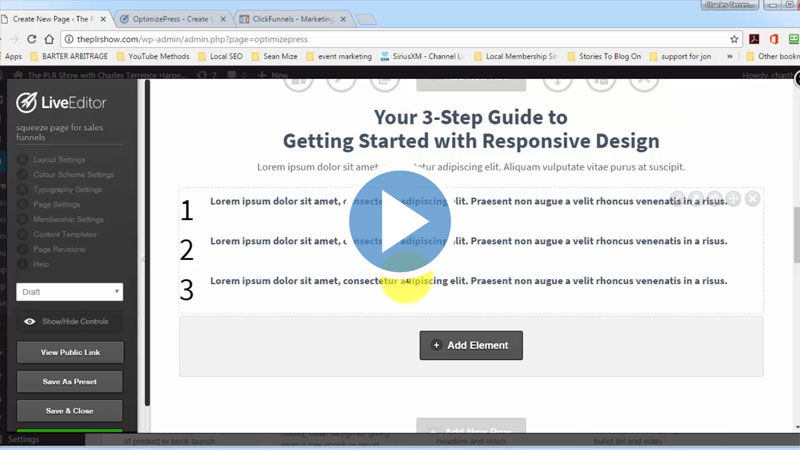Open the Draft status dropdown
Screen dimensions: 800x450
70,292
